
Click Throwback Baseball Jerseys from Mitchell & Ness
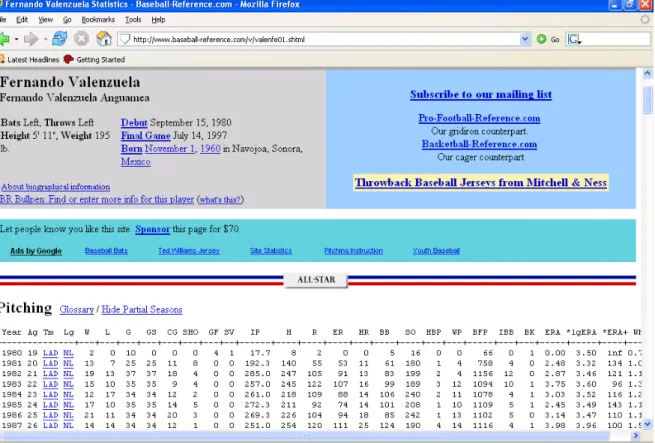(x=481, y=183)
